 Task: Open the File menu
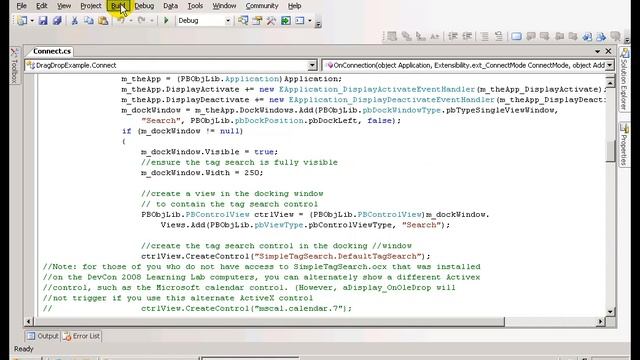pyautogui.click(x=21, y=6)
